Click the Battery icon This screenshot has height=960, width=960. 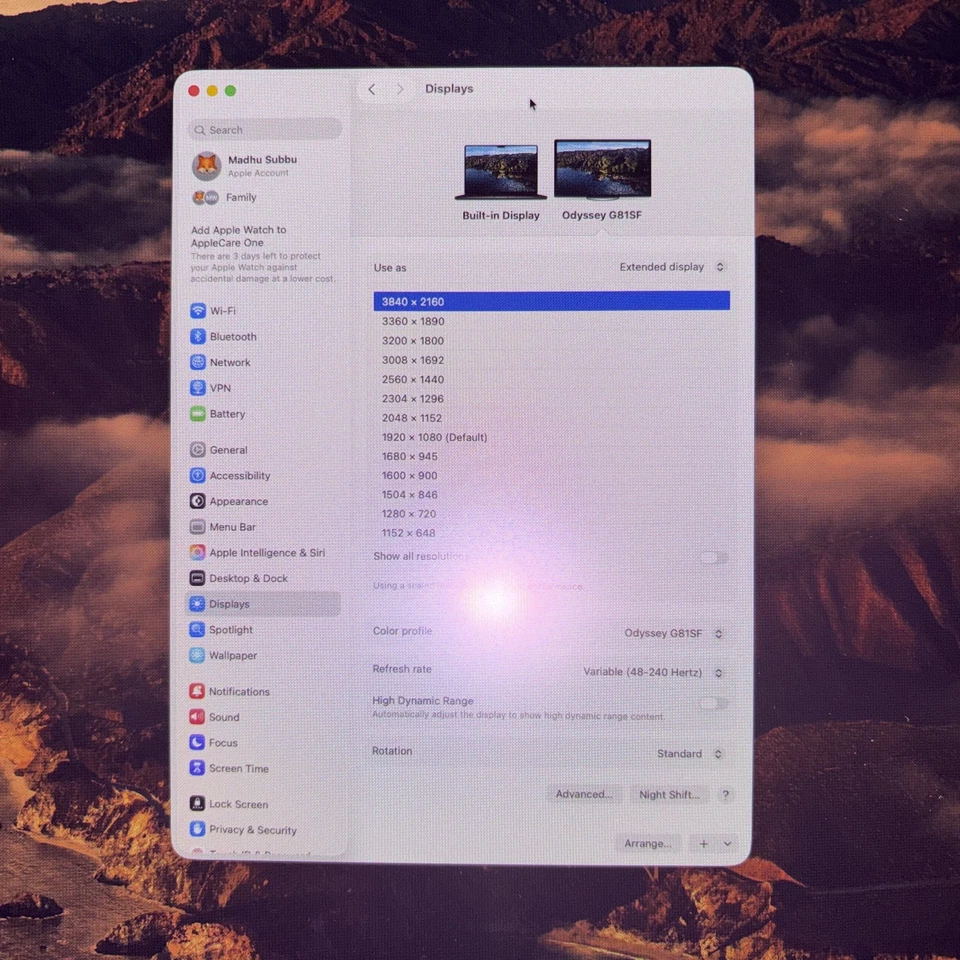coord(198,414)
